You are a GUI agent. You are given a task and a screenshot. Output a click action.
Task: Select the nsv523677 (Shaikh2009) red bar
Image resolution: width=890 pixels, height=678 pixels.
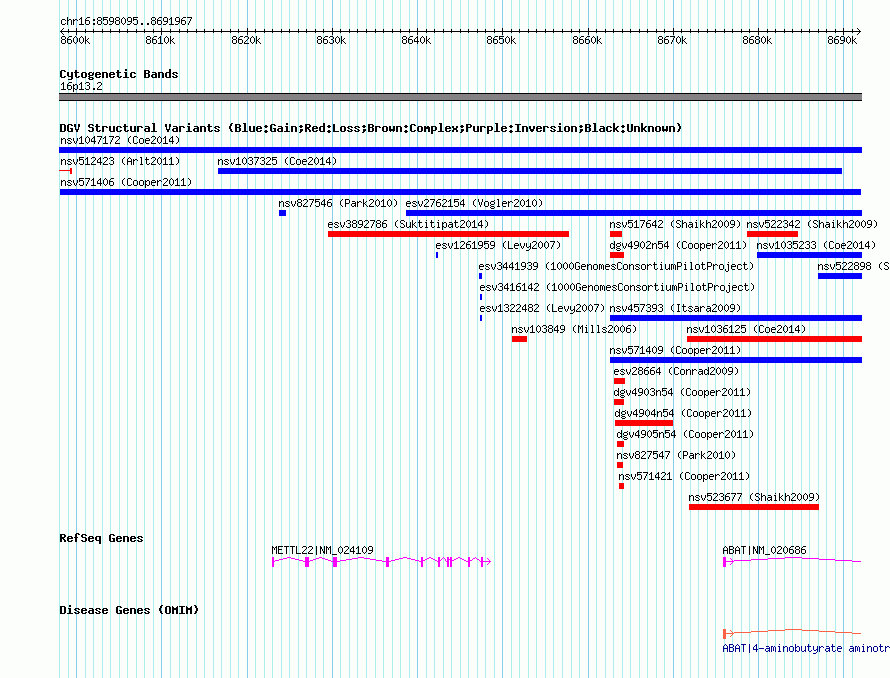tap(754, 507)
